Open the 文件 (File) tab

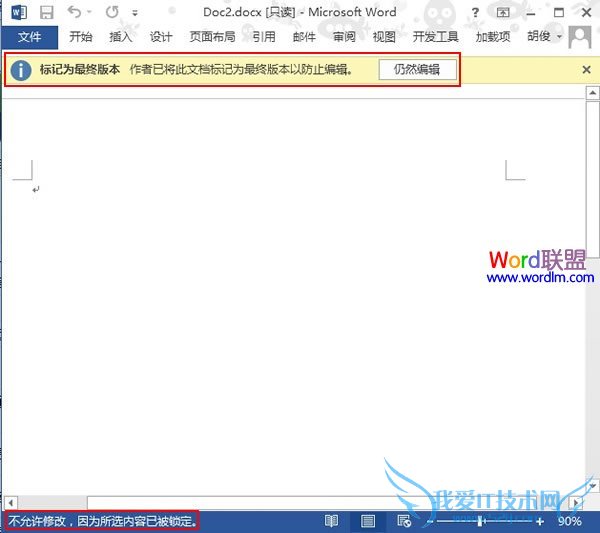[29, 37]
